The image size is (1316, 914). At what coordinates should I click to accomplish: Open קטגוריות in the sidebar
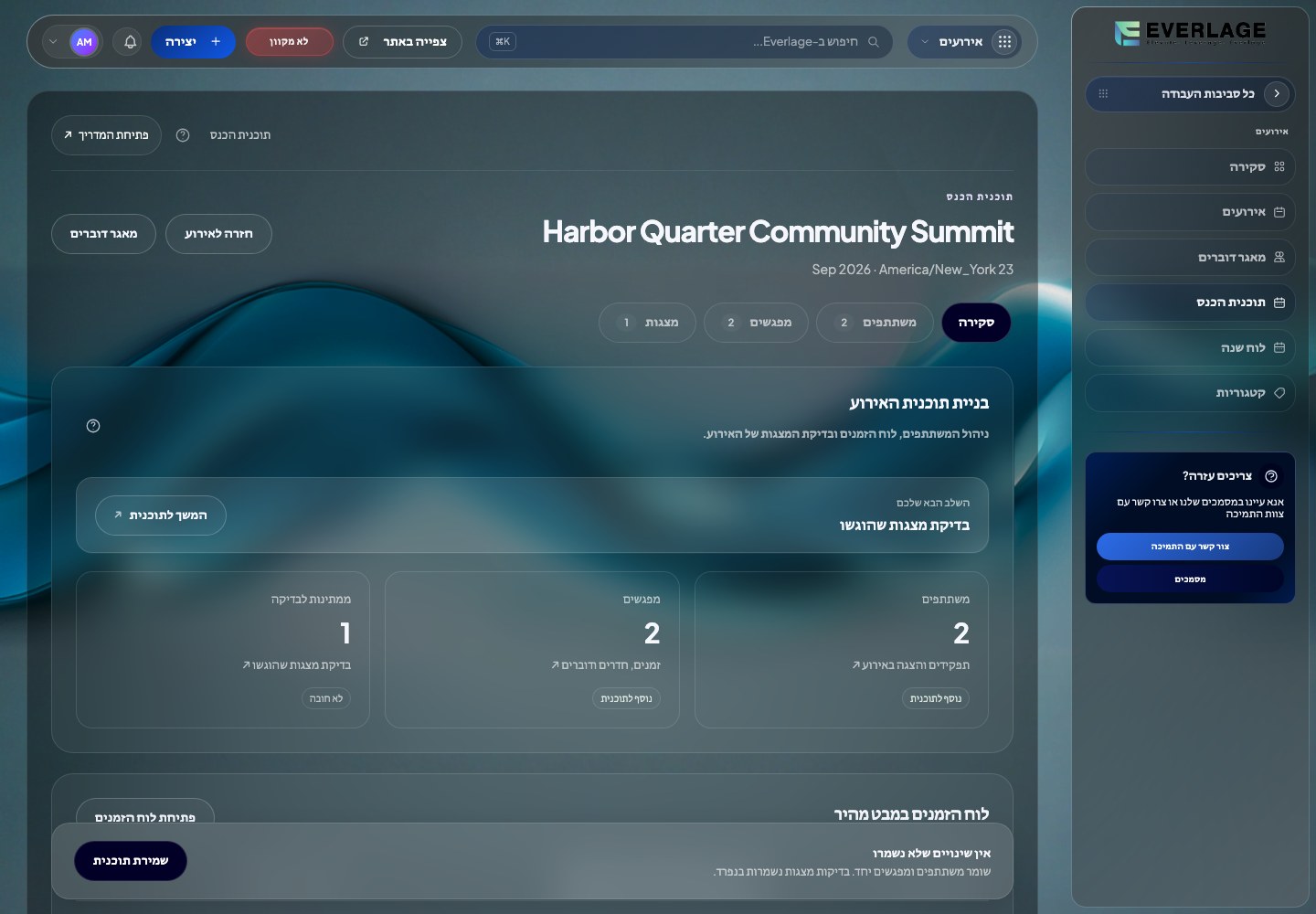(x=1190, y=393)
